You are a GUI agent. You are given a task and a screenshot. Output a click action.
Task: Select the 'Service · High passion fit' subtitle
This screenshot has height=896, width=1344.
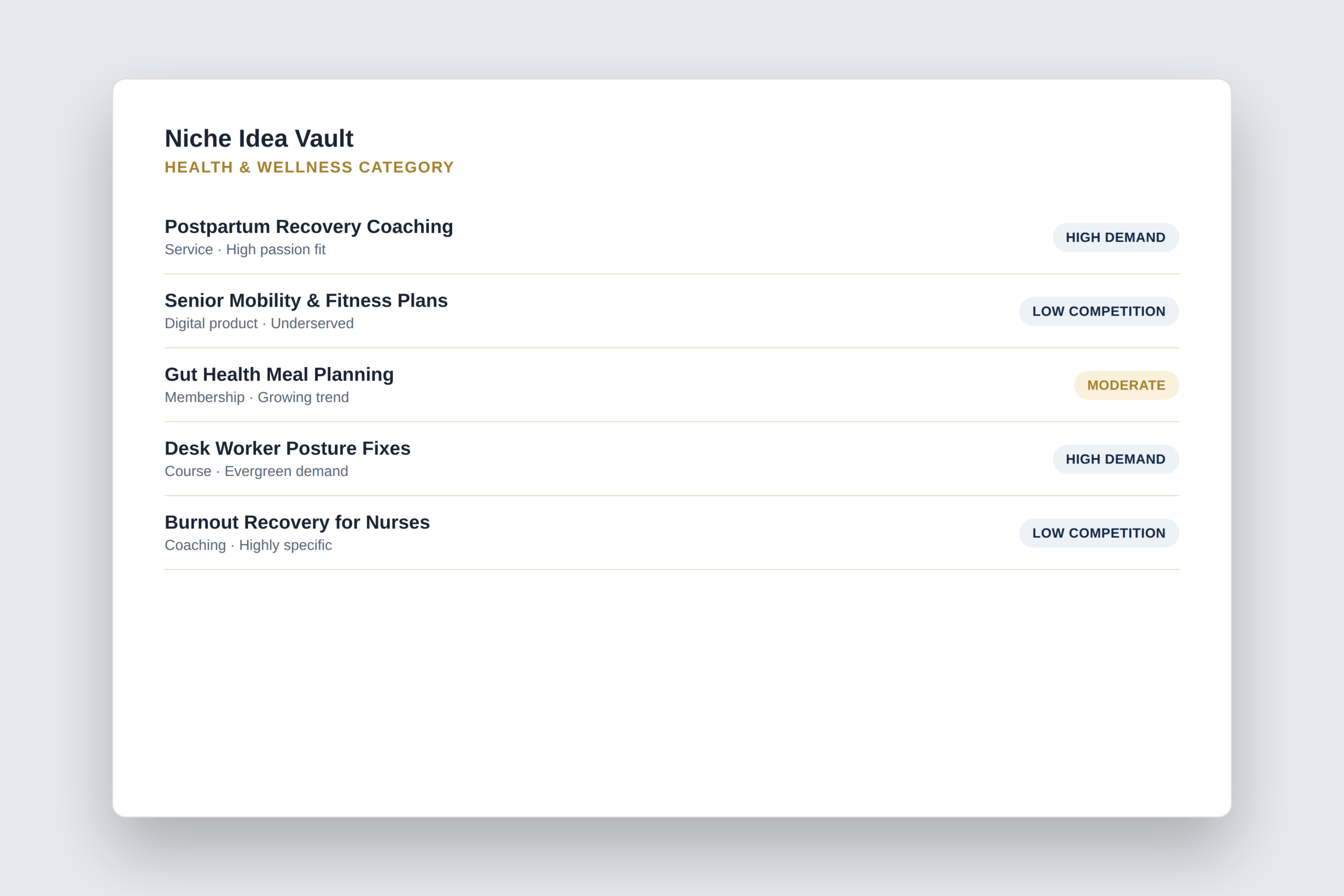[245, 250]
